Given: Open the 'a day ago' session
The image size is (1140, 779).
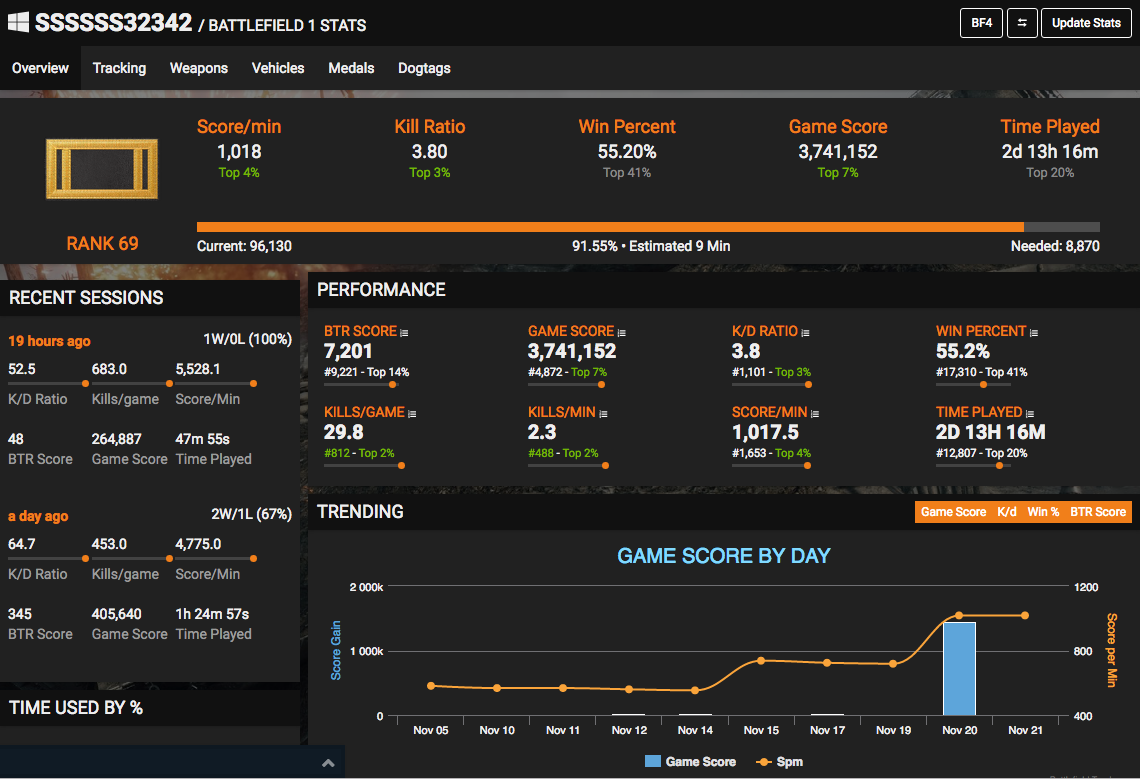Looking at the screenshot, I should point(38,516).
